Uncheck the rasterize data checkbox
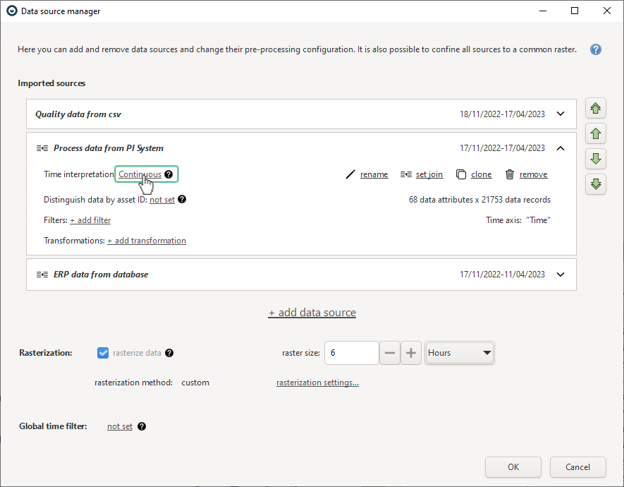624x487 pixels. pyautogui.click(x=103, y=353)
